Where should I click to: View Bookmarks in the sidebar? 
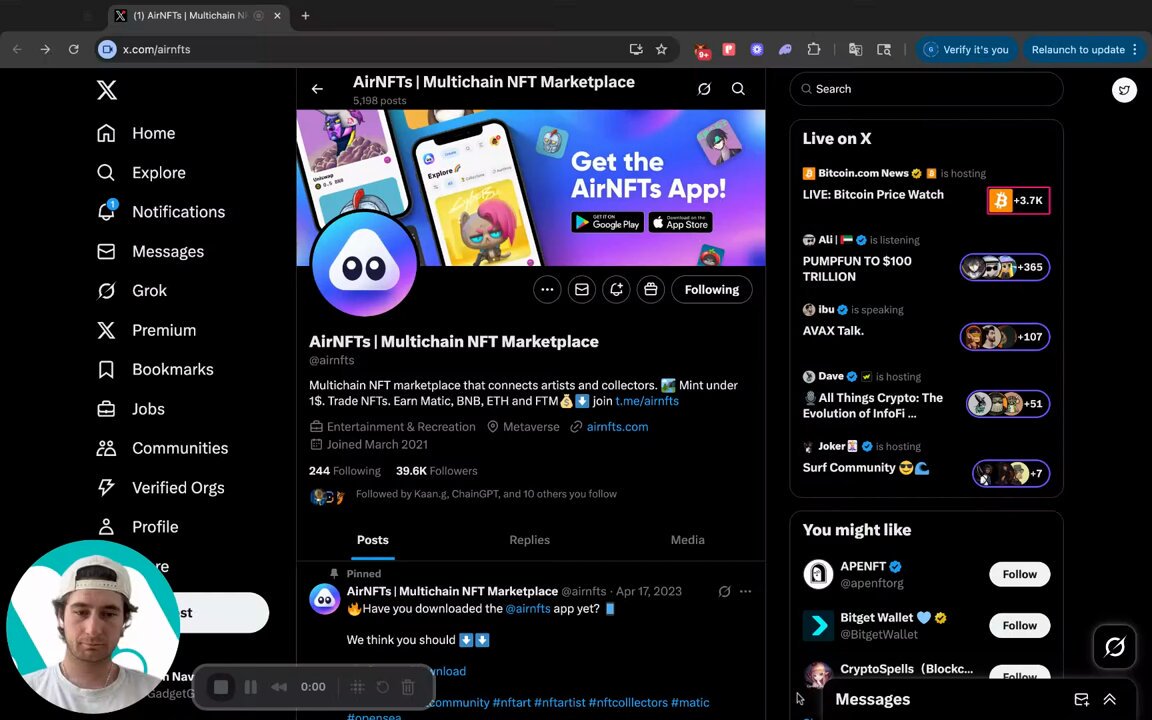pos(155,370)
